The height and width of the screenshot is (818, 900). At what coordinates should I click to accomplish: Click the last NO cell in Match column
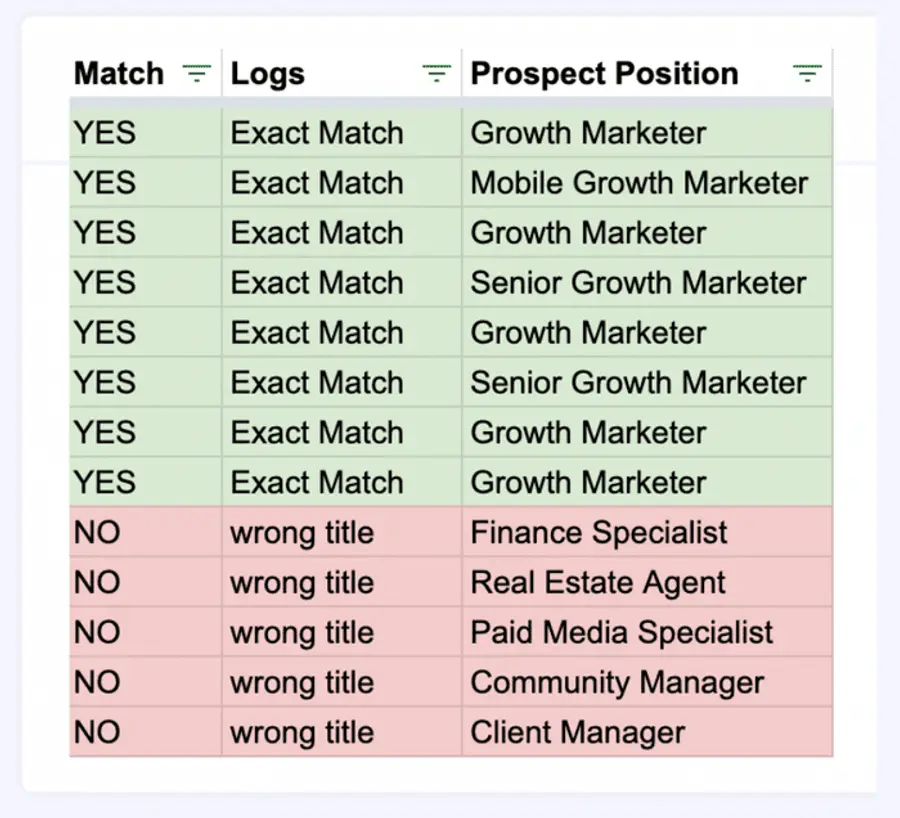point(146,732)
